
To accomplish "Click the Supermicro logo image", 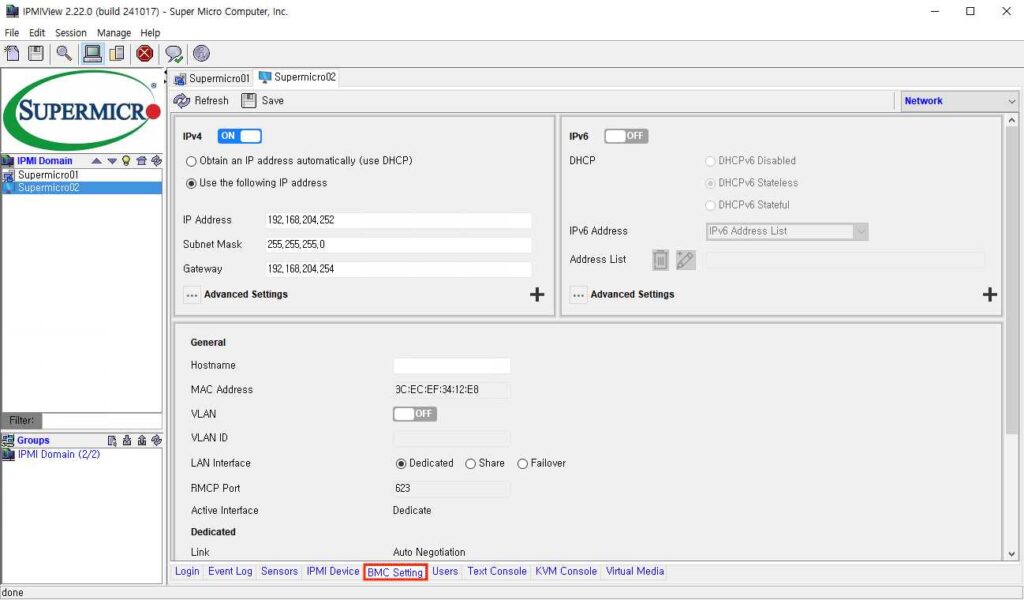I will click(82, 110).
